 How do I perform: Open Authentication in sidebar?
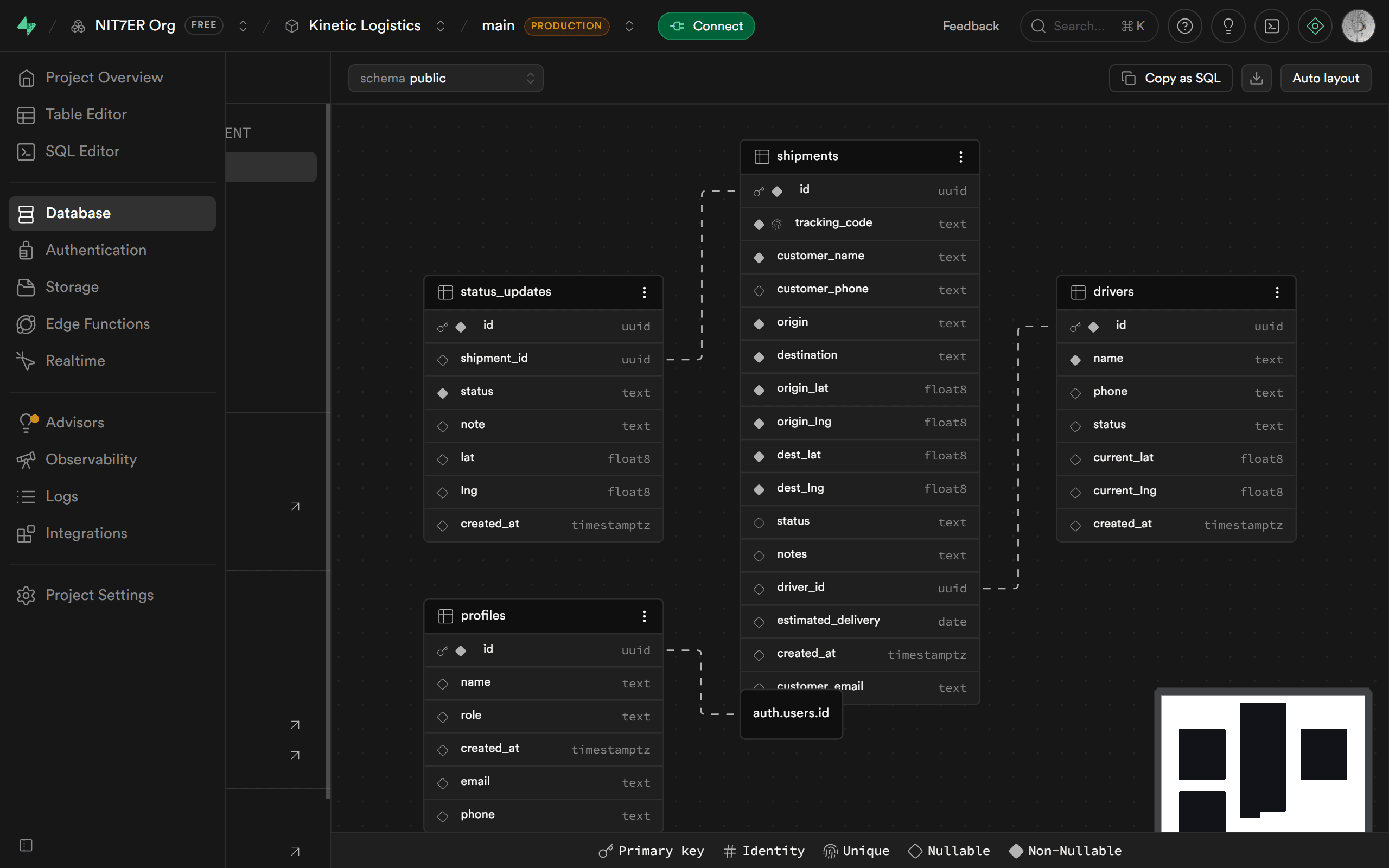click(112, 250)
